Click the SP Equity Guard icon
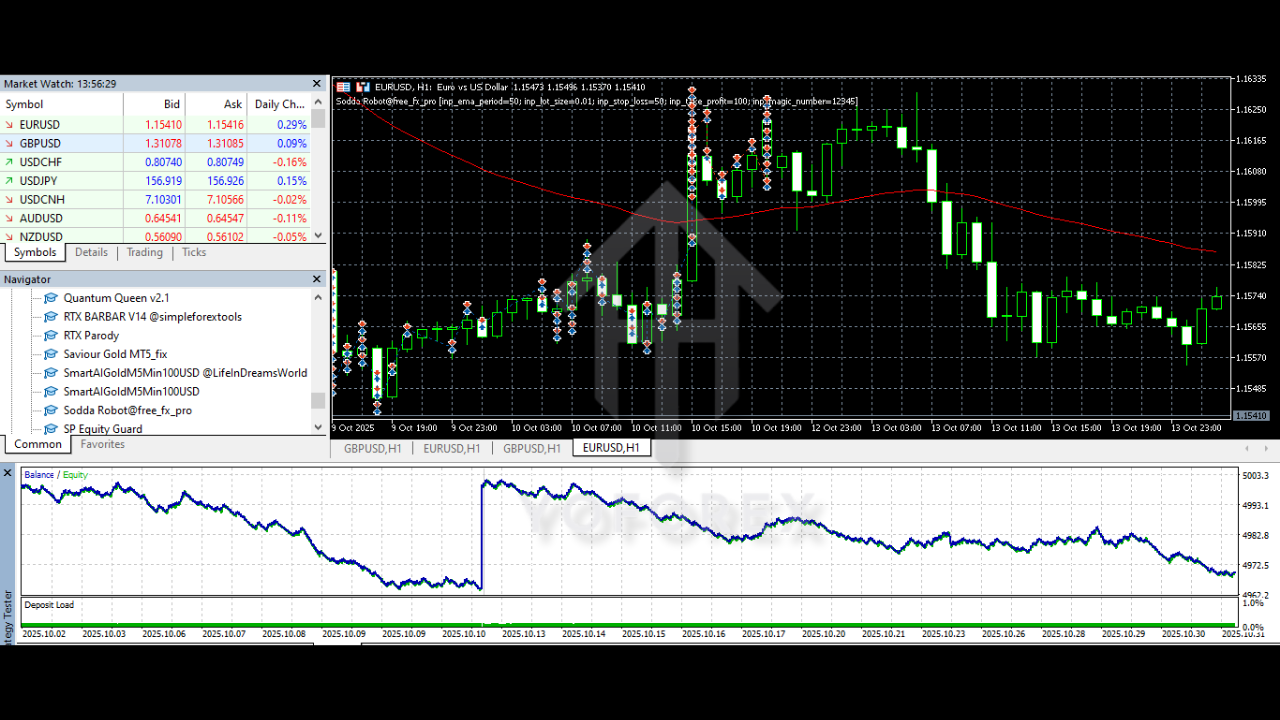1280x720 pixels. (x=51, y=429)
